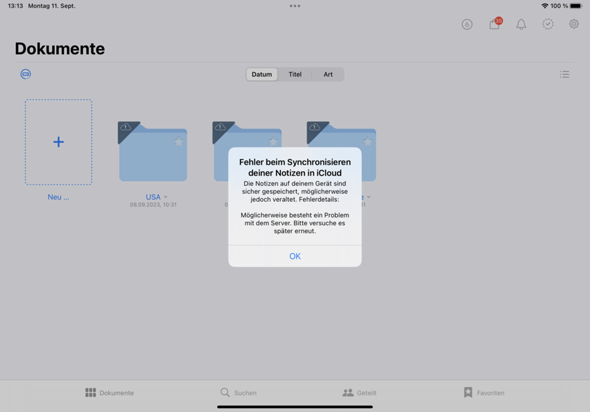This screenshot has height=412, width=590.
Task: Tap the three-dot multitasking control at top
Action: click(295, 6)
